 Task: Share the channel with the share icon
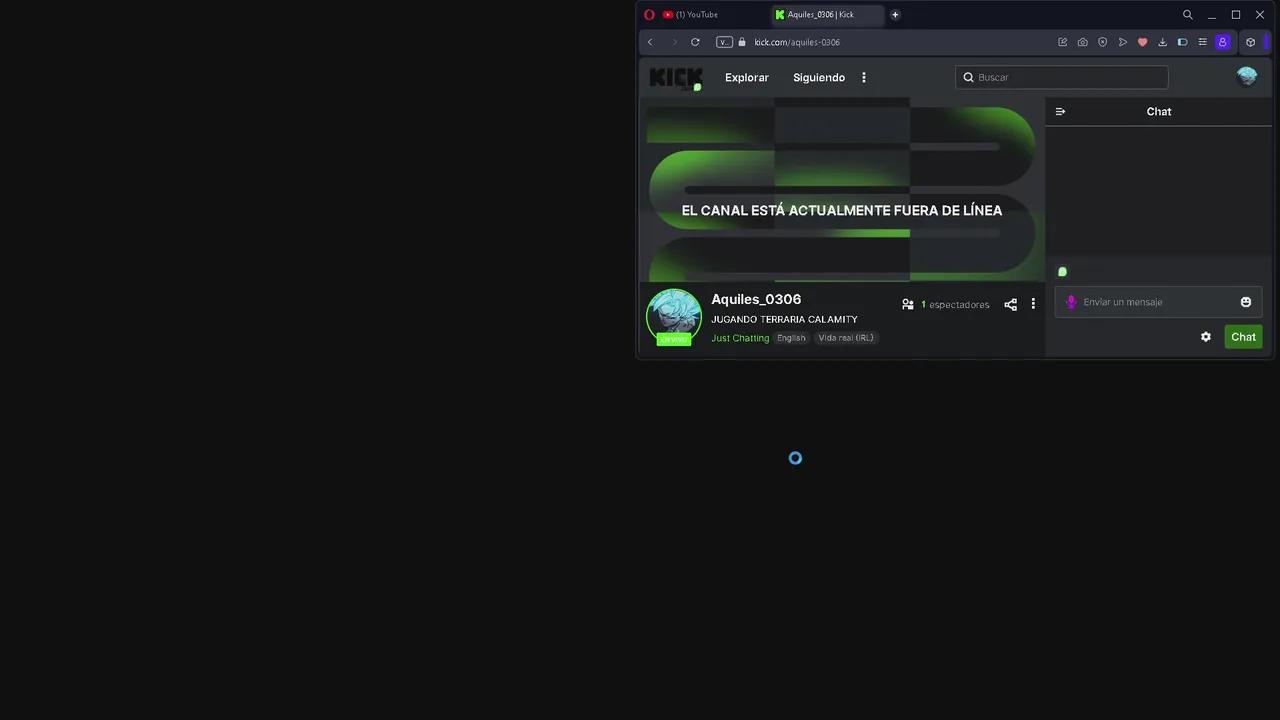coord(1010,304)
